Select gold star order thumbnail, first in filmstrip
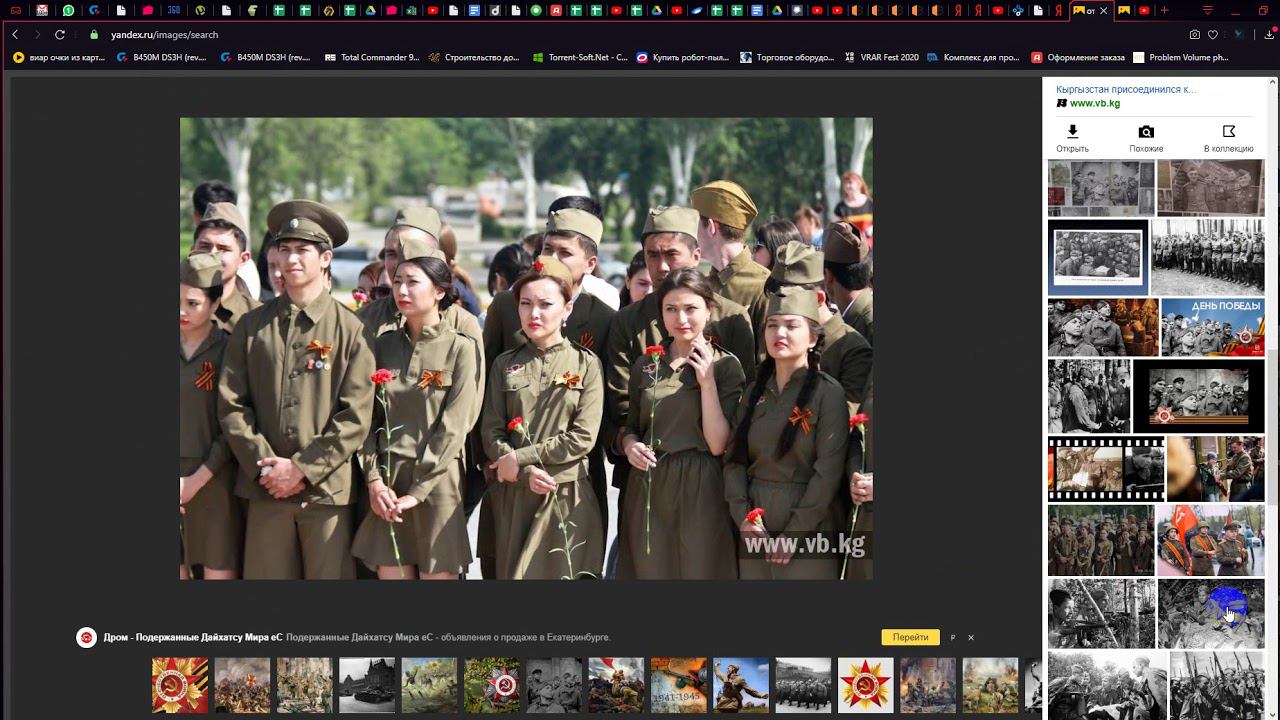The image size is (1280, 720). tap(180, 685)
